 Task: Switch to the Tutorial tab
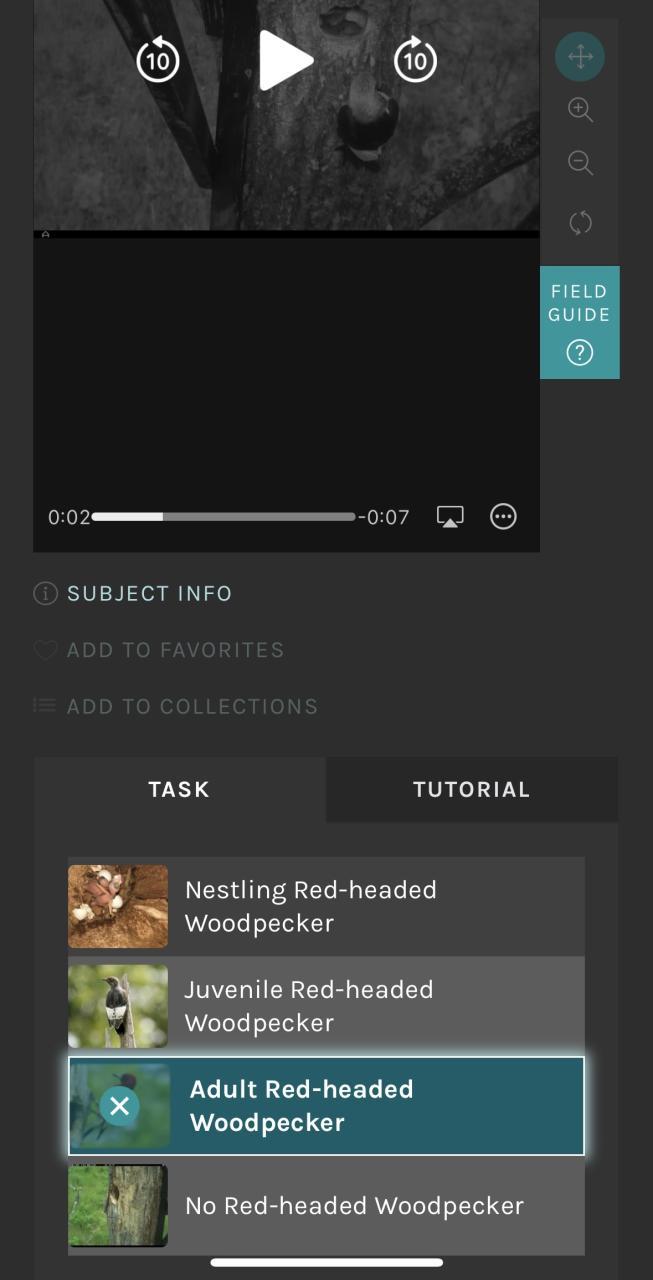(x=471, y=789)
